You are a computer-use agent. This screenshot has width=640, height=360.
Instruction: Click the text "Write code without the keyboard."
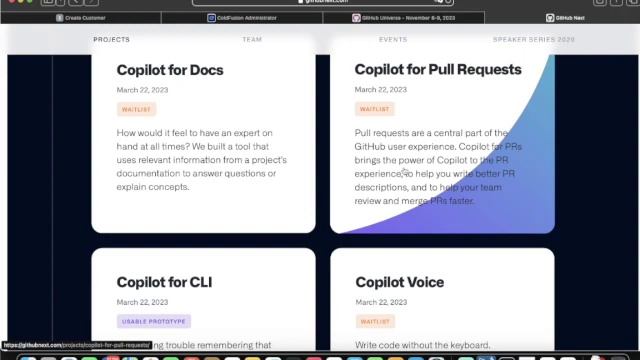click(x=422, y=345)
